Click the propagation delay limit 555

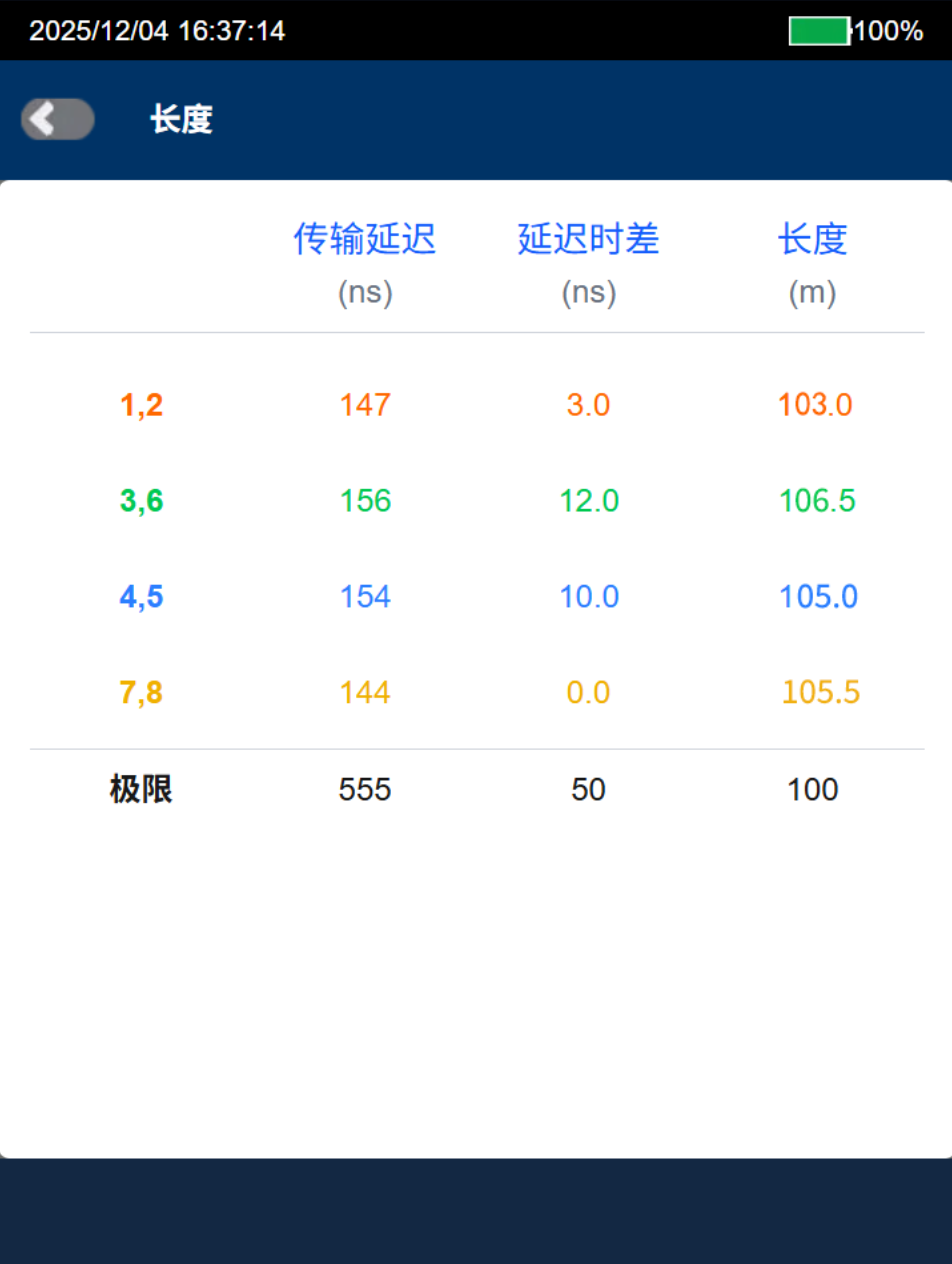tap(365, 790)
